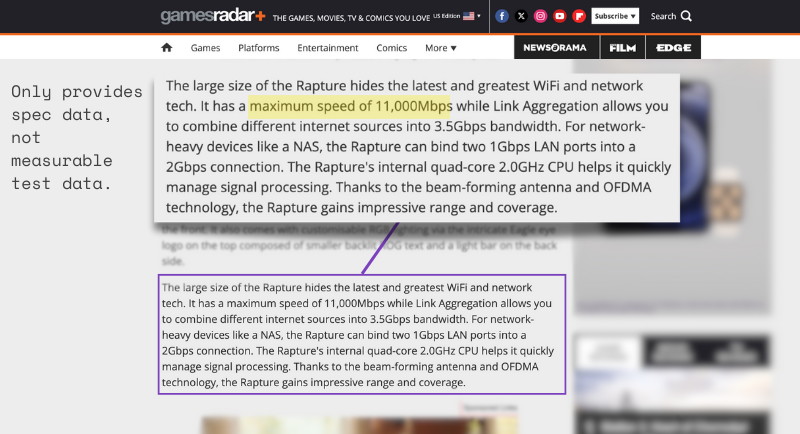Click the Search magnifier icon
Image resolution: width=800 pixels, height=434 pixels.
point(686,16)
